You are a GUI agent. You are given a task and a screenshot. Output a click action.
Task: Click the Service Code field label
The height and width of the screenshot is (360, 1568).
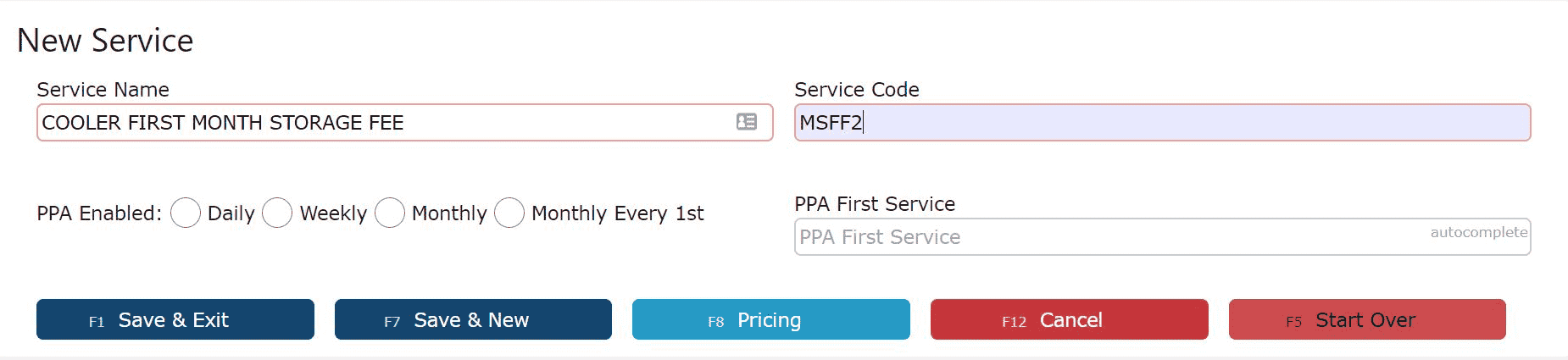coord(856,90)
